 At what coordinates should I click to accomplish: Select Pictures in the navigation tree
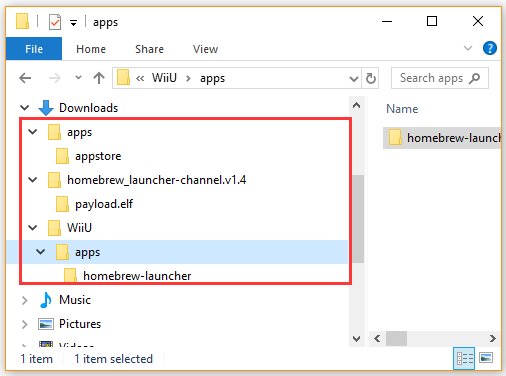80,324
